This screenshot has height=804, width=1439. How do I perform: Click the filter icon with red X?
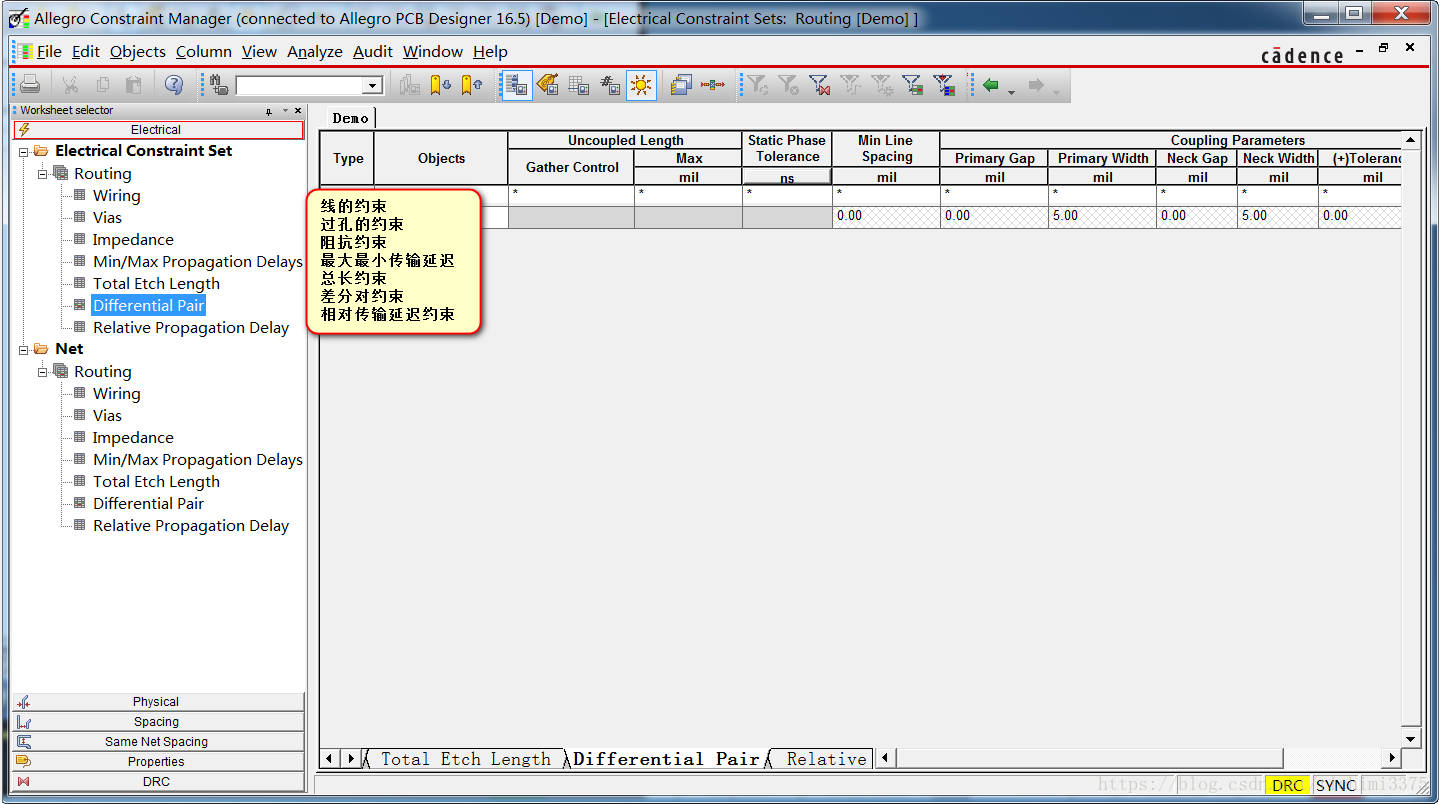pos(820,85)
